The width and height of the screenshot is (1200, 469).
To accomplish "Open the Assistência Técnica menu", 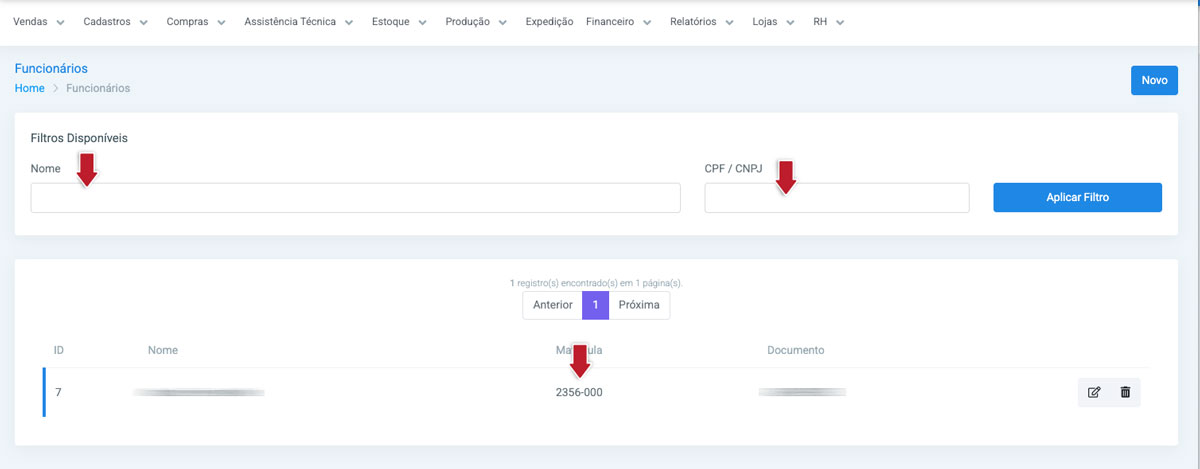I will pos(298,22).
